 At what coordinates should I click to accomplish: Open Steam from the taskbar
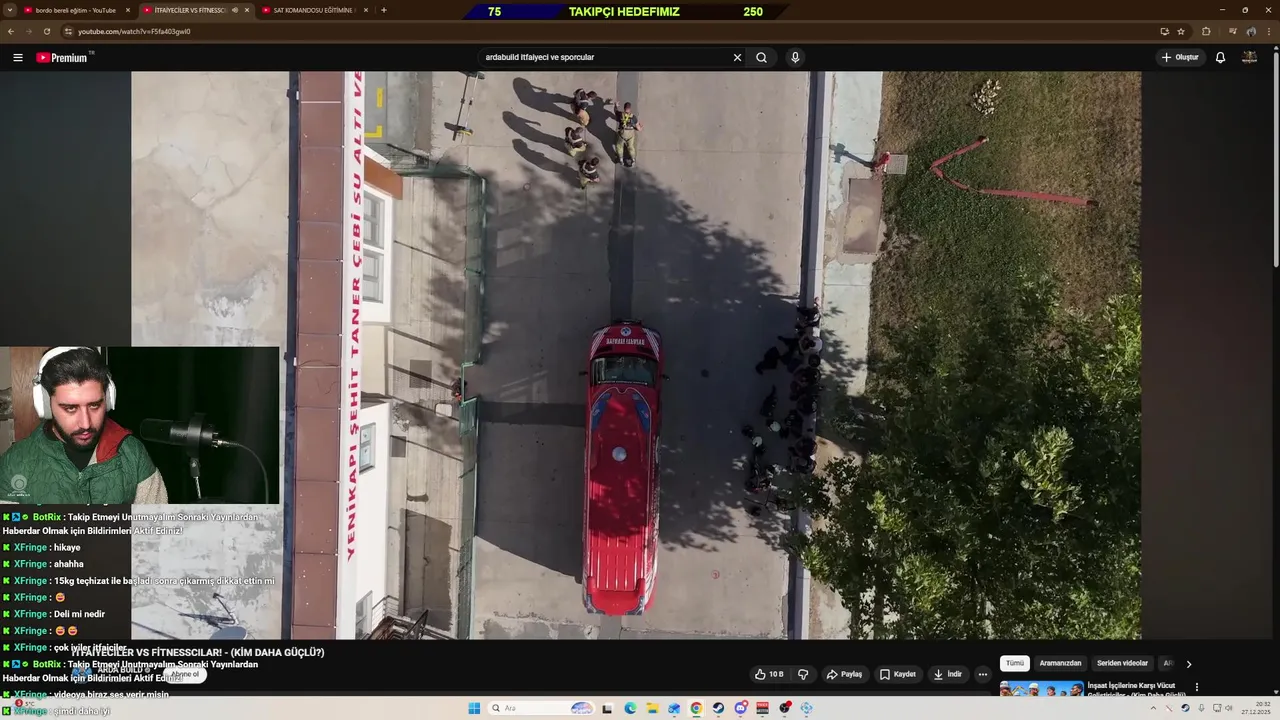click(x=718, y=708)
